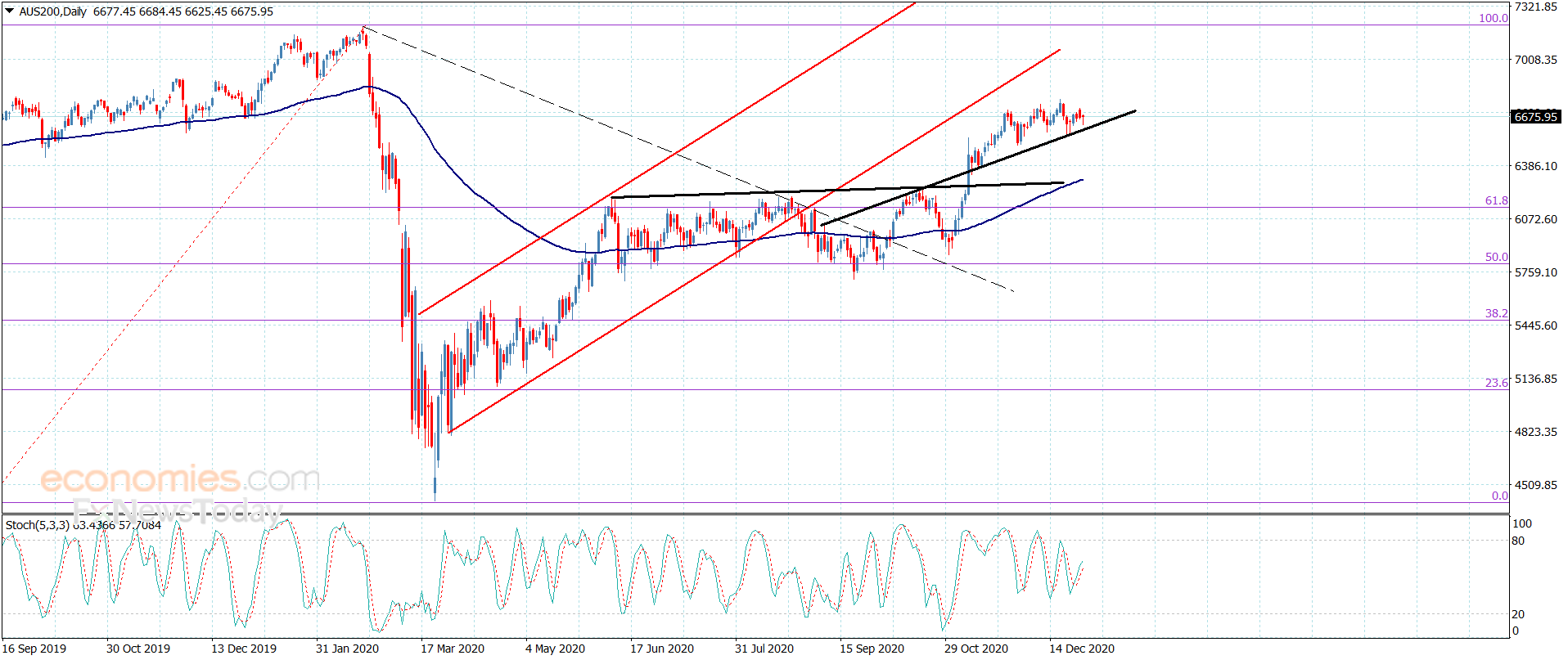Click the 7008.35 price scale label
The width and height of the screenshot is (1568, 660).
click(1536, 60)
